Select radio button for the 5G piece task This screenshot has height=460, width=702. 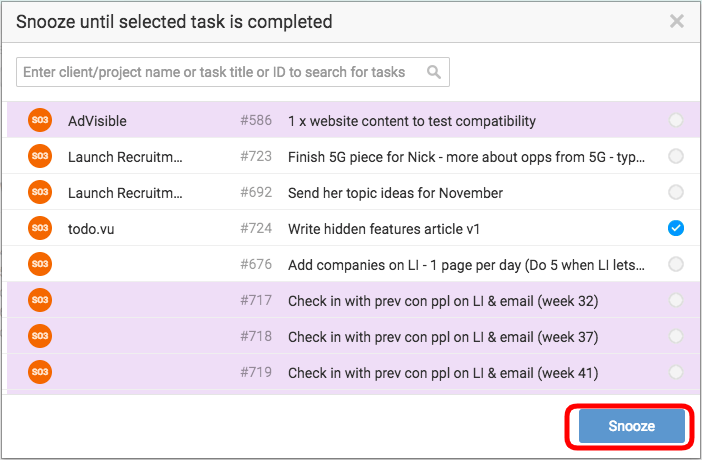[676, 157]
